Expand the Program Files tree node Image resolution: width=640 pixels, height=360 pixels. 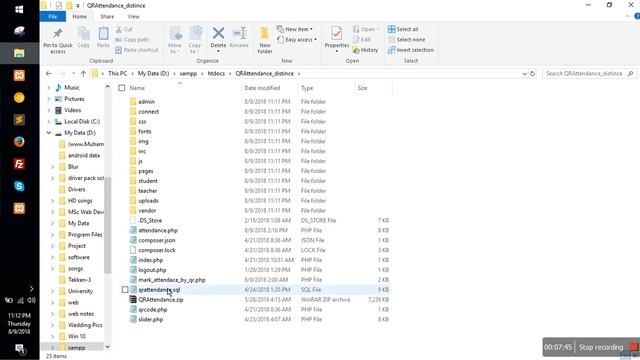coord(53,235)
